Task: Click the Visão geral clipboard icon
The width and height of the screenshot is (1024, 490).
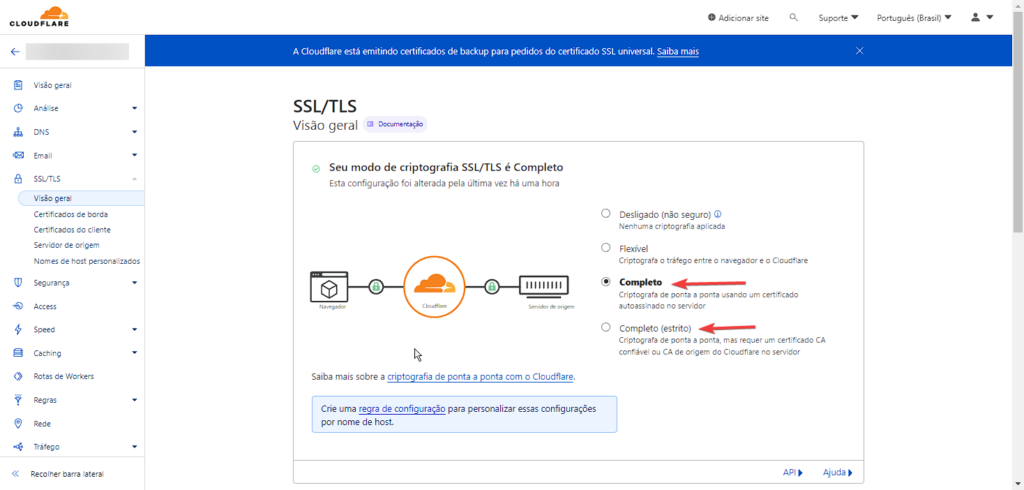Action: [x=18, y=85]
